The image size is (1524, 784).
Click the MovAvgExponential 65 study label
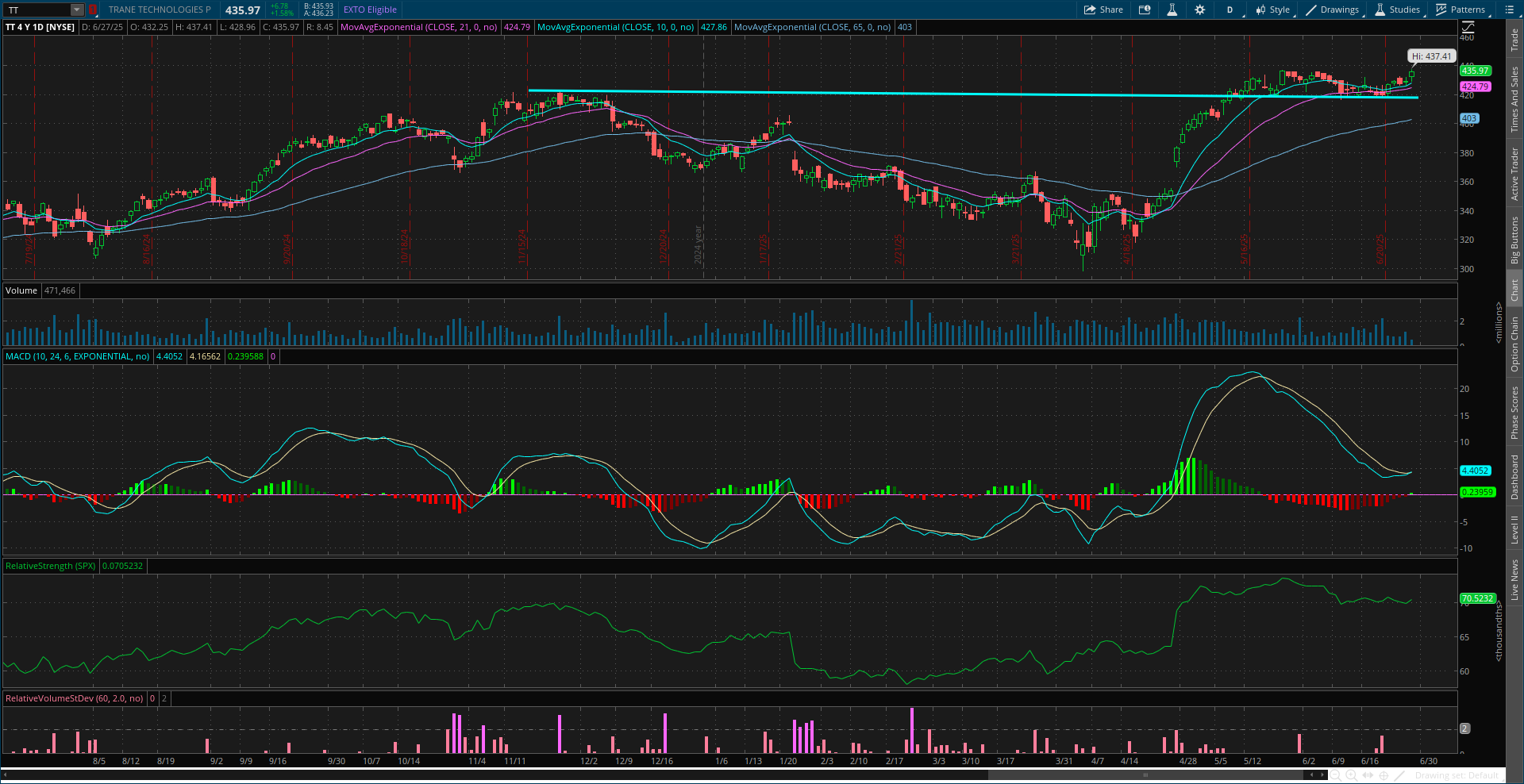pyautogui.click(x=812, y=27)
